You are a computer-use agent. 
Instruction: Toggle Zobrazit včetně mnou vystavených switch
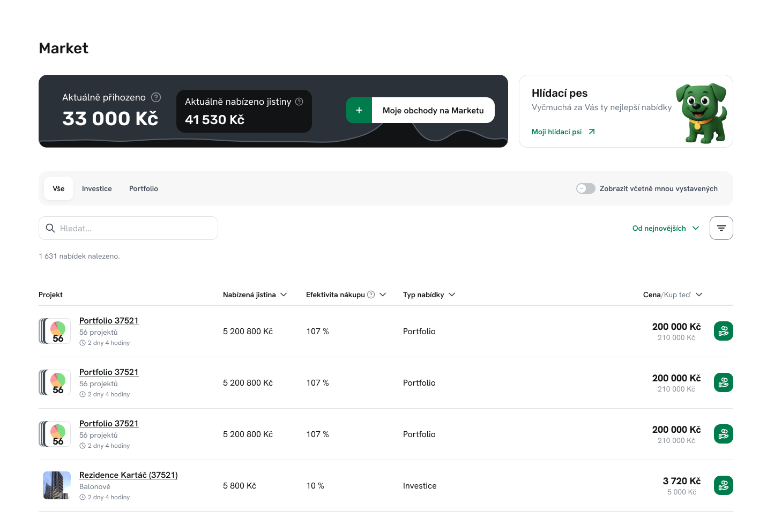(585, 188)
